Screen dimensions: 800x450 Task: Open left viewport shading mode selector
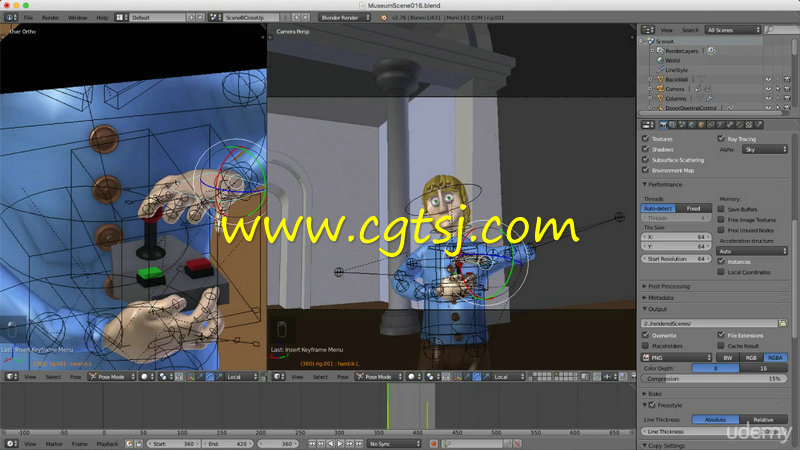tap(147, 377)
